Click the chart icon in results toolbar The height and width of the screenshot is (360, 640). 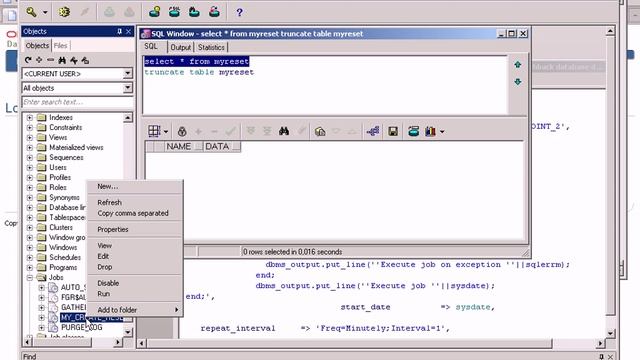(x=430, y=131)
